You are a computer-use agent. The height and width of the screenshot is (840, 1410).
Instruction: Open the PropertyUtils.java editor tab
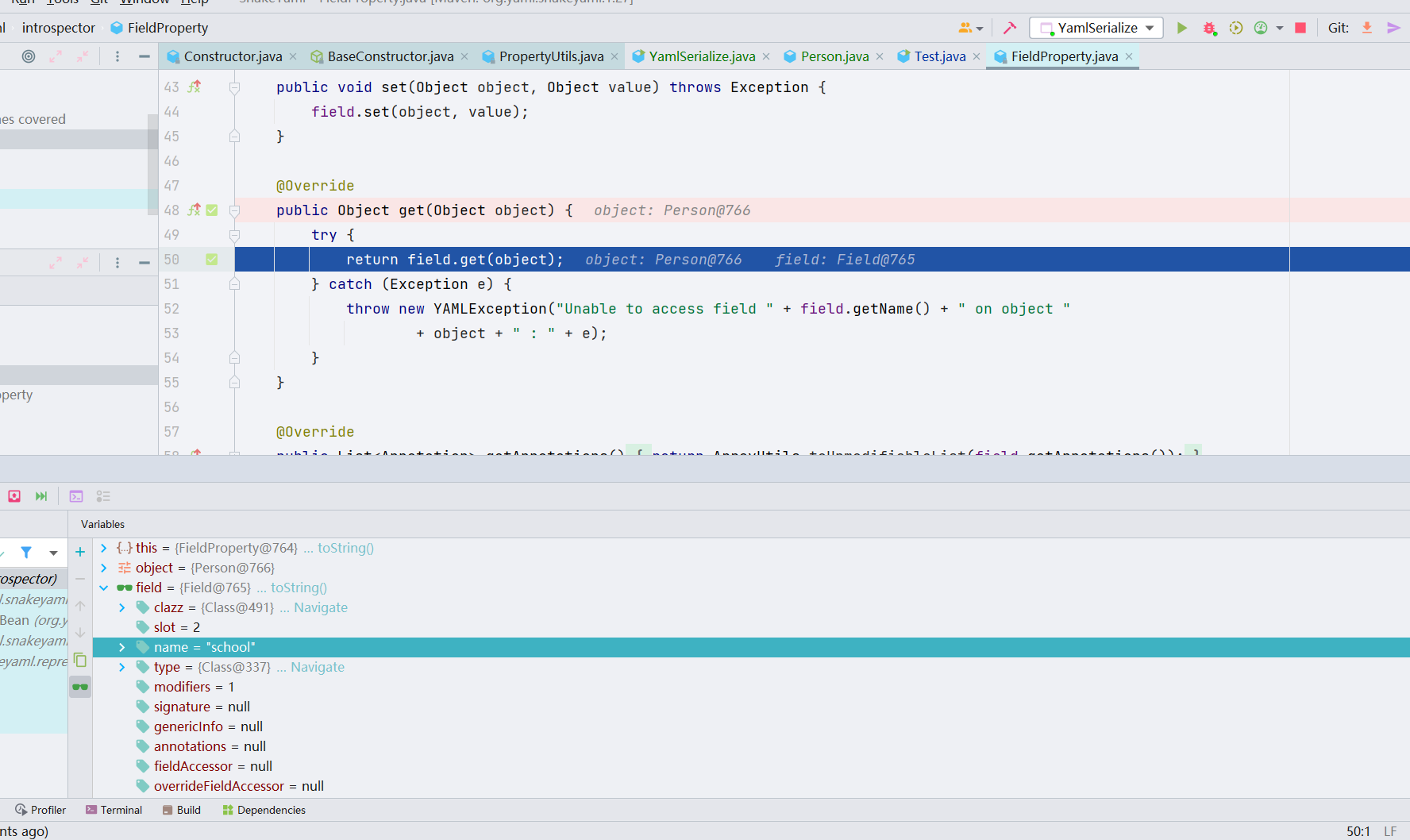[550, 56]
